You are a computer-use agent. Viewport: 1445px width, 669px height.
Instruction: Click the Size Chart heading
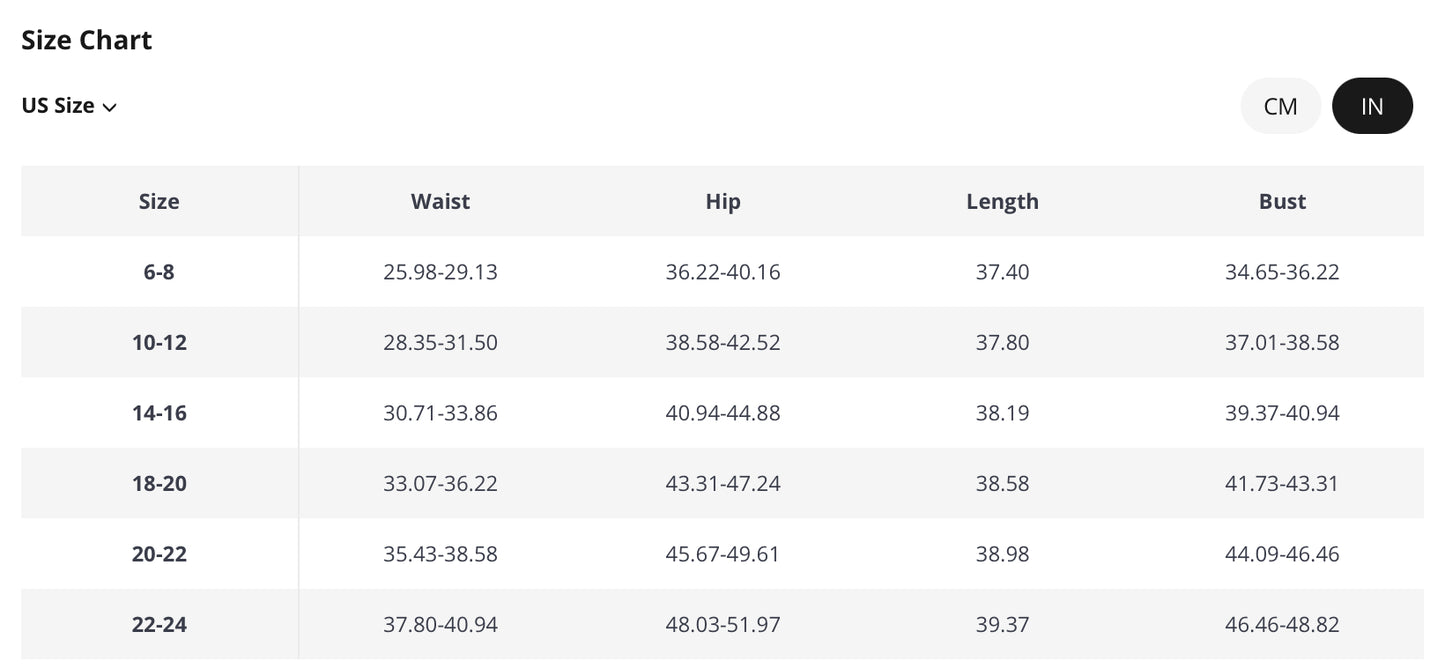(87, 40)
